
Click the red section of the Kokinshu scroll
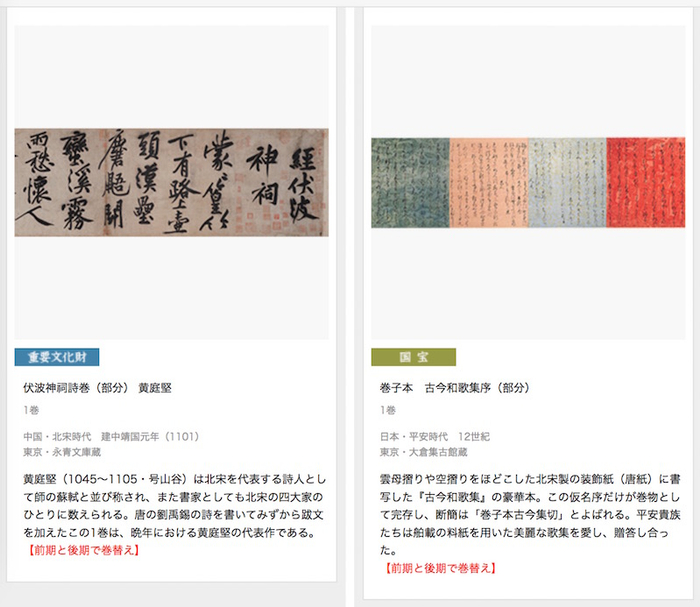tap(646, 183)
